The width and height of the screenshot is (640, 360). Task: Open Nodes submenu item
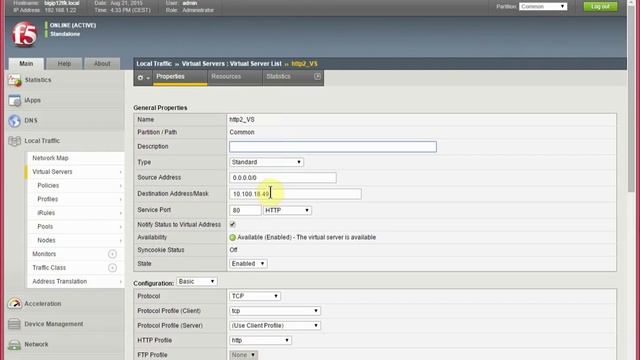point(47,240)
